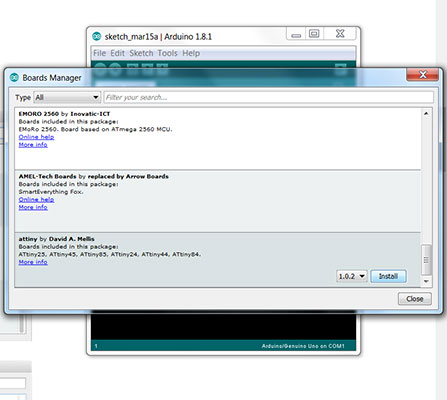The width and height of the screenshot is (447, 400).
Task: Click EMoRo 2560 board description text
Action: [x=96, y=129]
